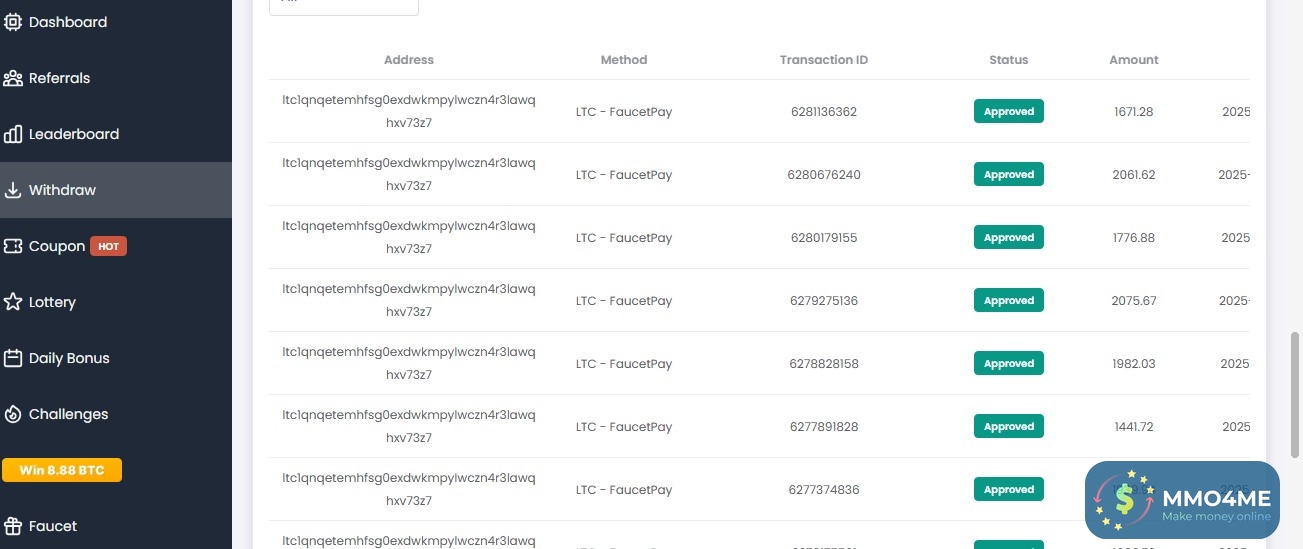Click the MMO4ME Make money online logo
The width and height of the screenshot is (1303, 549).
[x=1182, y=501]
